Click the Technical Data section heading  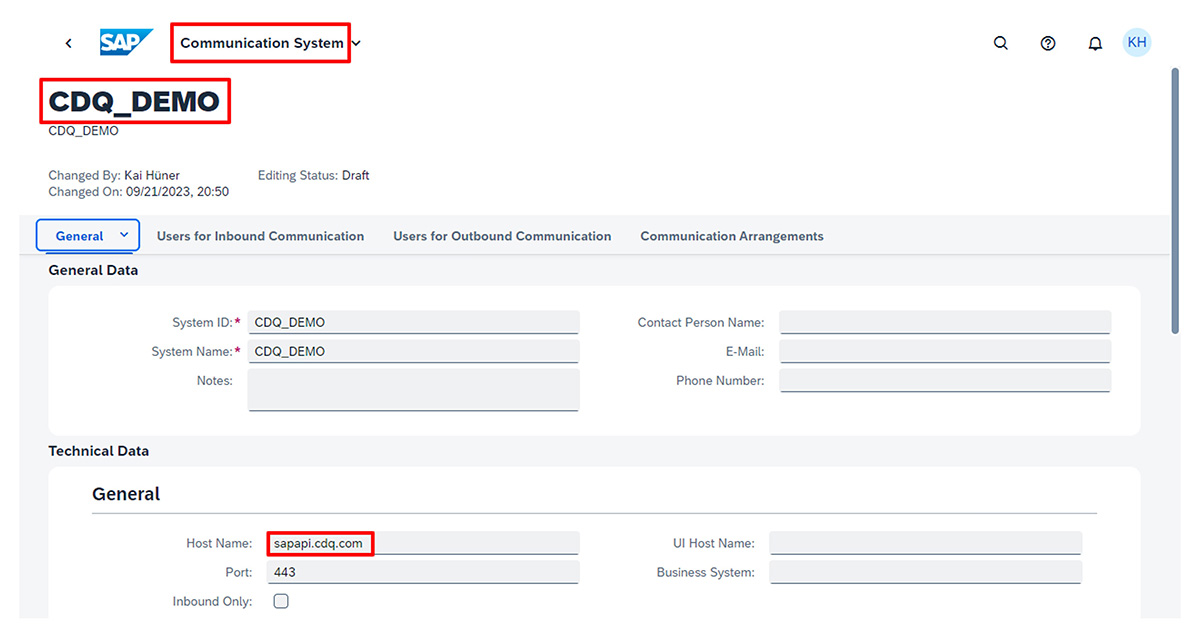point(98,451)
